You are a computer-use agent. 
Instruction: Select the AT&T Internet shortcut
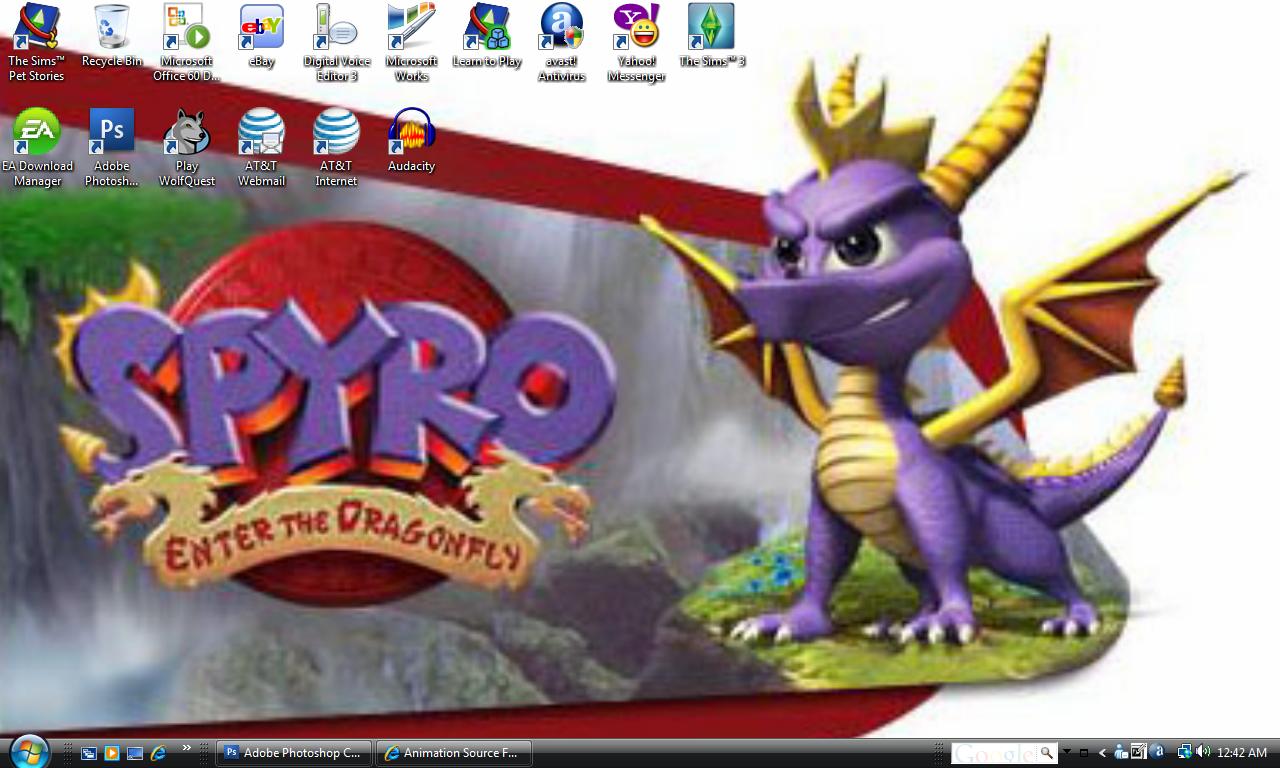tap(337, 147)
